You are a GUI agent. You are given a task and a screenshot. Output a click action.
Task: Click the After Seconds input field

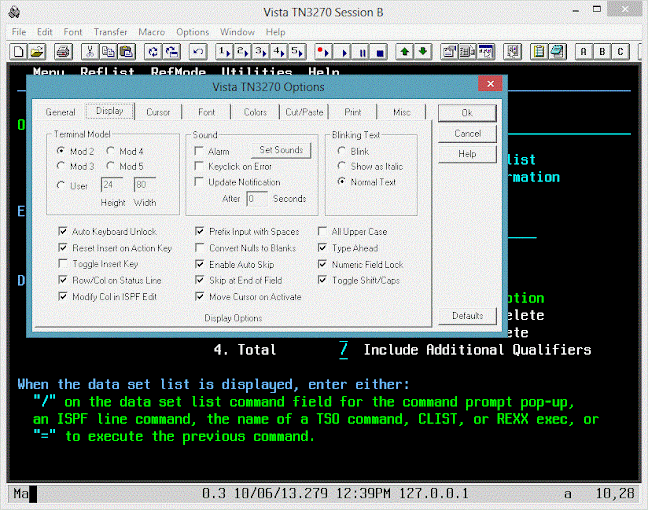(257, 199)
